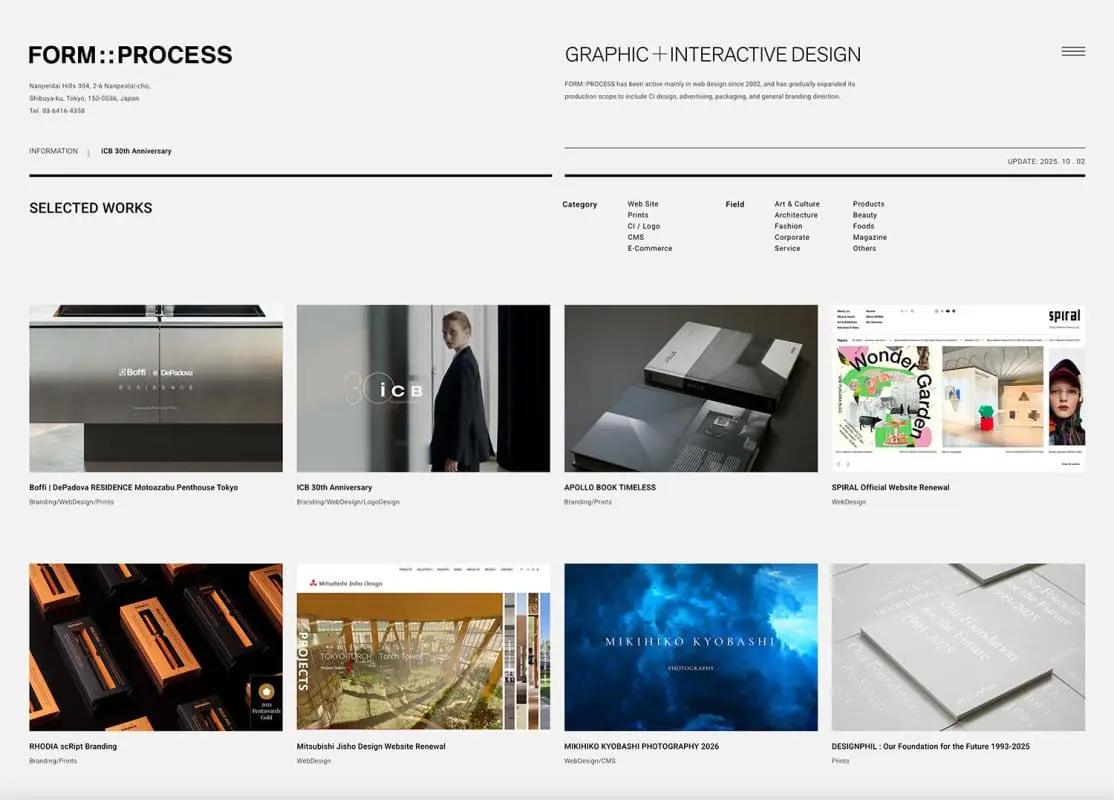Open the SPIRAL Wonder Garden website thumbnail
The height and width of the screenshot is (800, 1114).
(958, 389)
